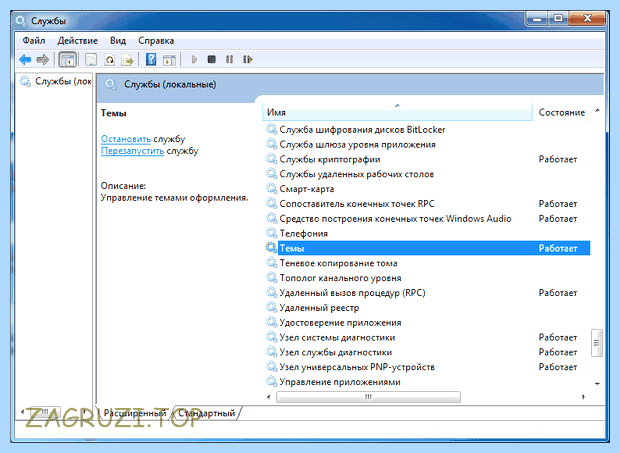Click the Export list toolbar icon
620x453 pixels.
pos(127,60)
